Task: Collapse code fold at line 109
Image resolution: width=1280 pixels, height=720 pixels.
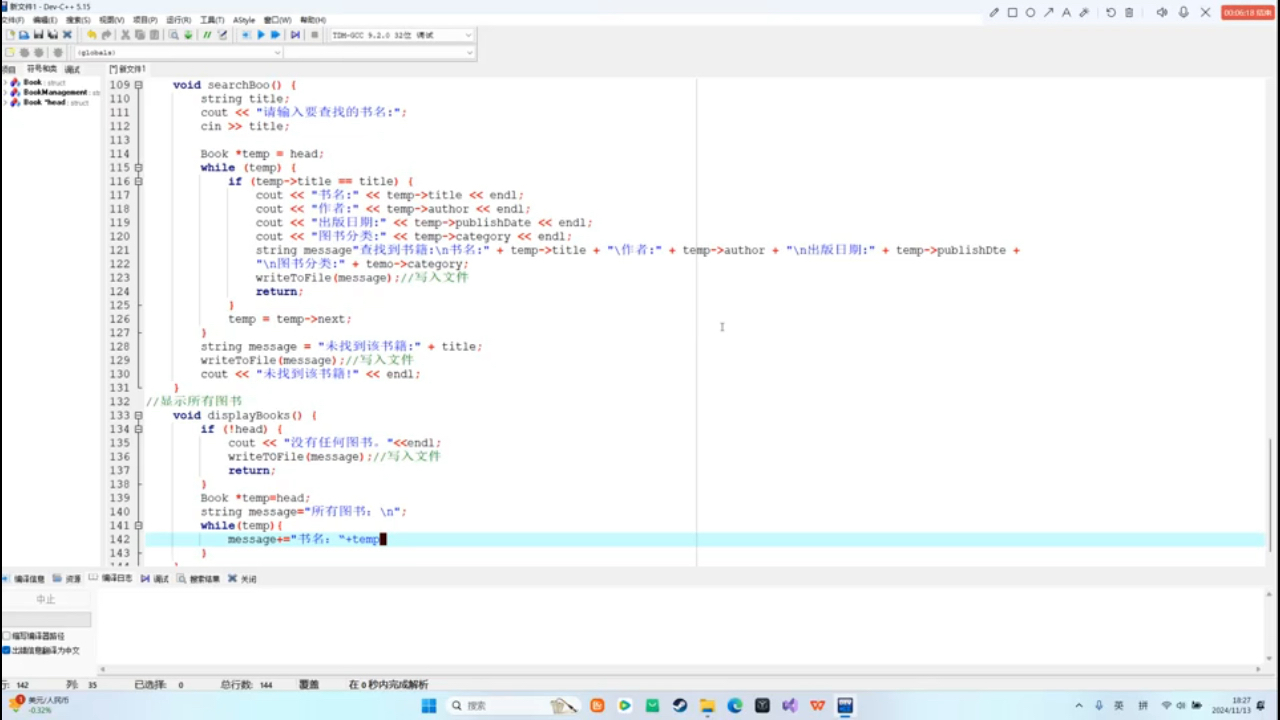Action: point(139,85)
